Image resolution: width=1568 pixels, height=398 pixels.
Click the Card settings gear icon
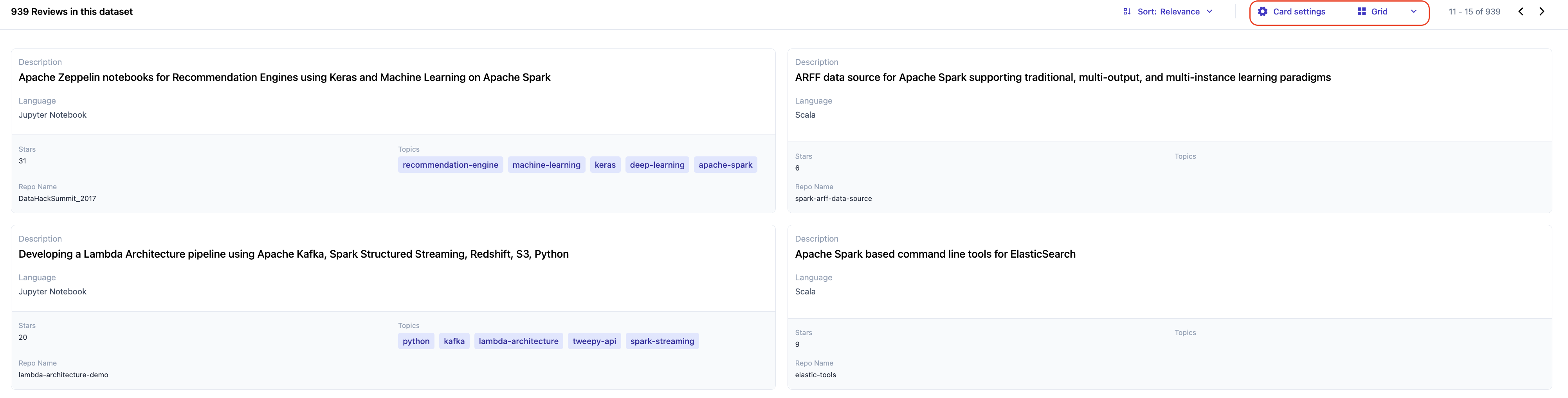1262,12
